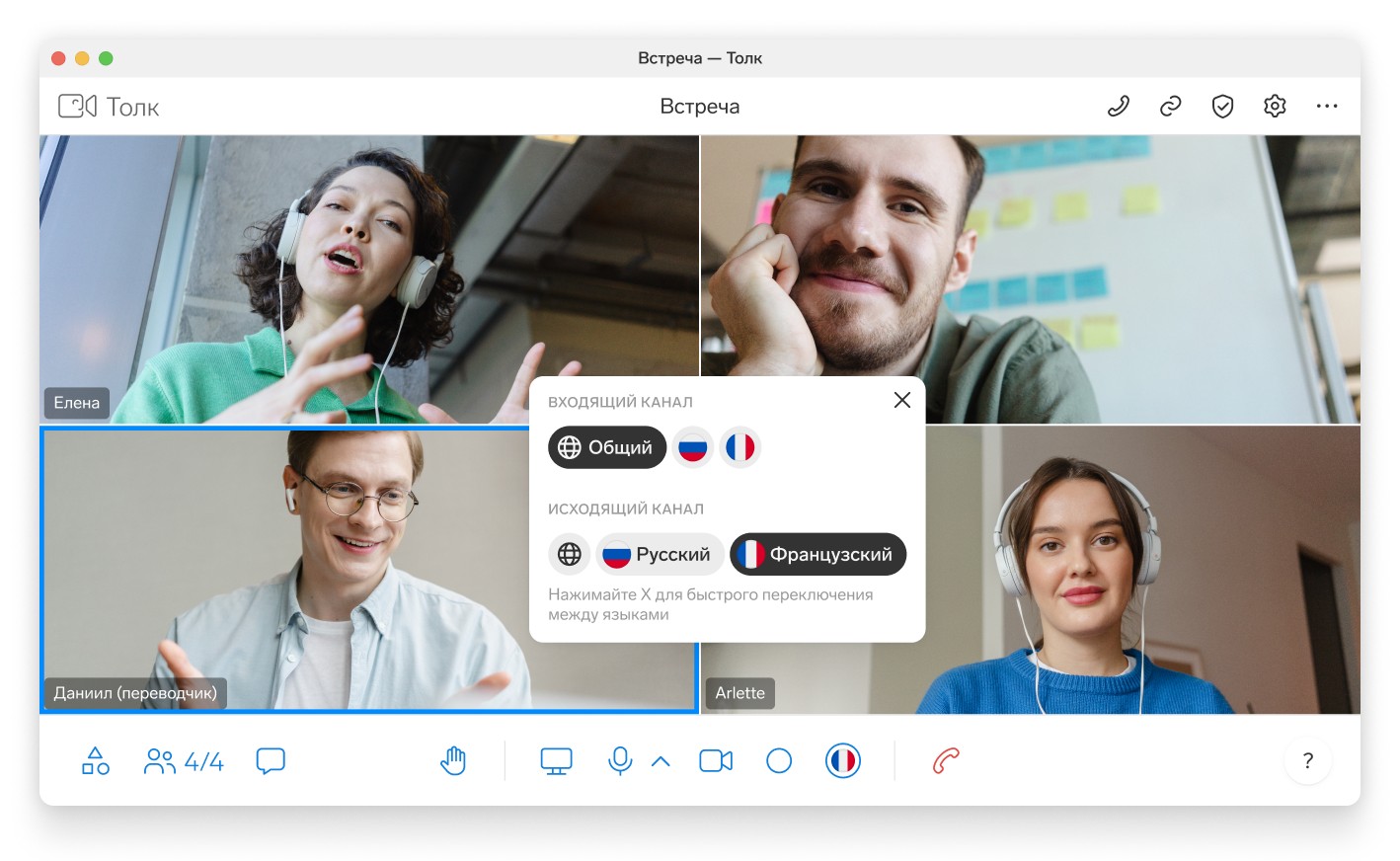Viewport: 1400px width, 861px height.
Task: Open the three-dots more menu
Action: [1327, 106]
